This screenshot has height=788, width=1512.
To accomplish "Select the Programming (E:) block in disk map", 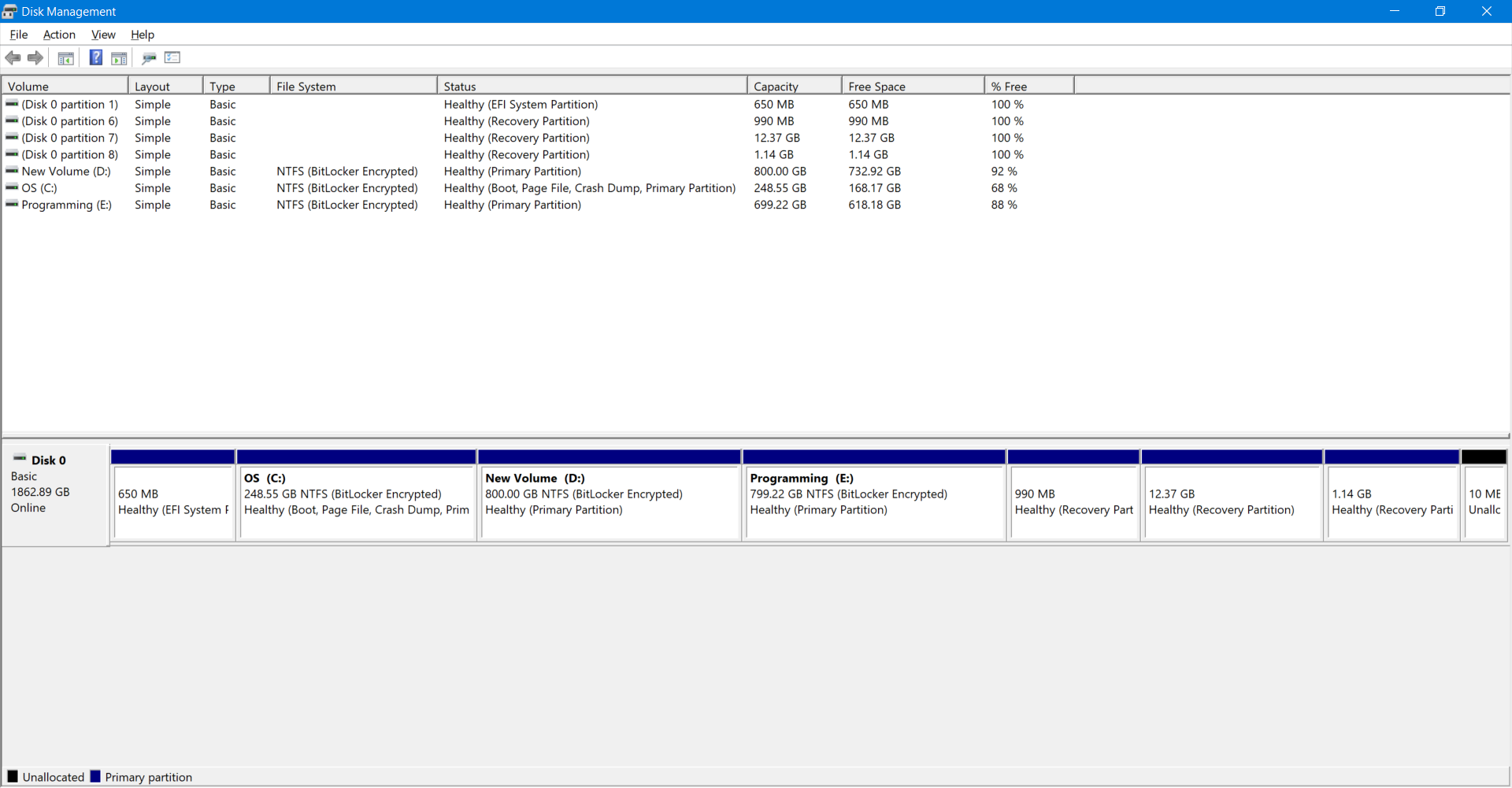I will pos(874,495).
